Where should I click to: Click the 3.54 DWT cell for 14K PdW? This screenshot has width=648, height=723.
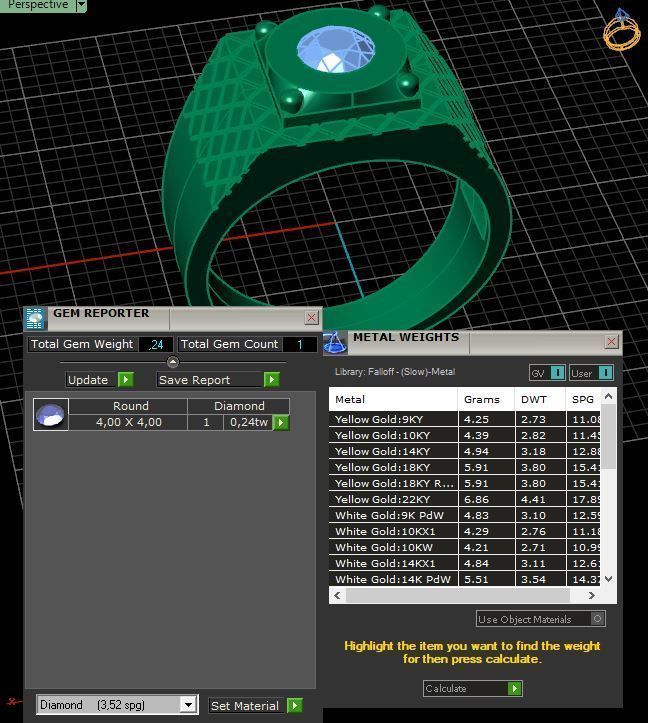540,579
